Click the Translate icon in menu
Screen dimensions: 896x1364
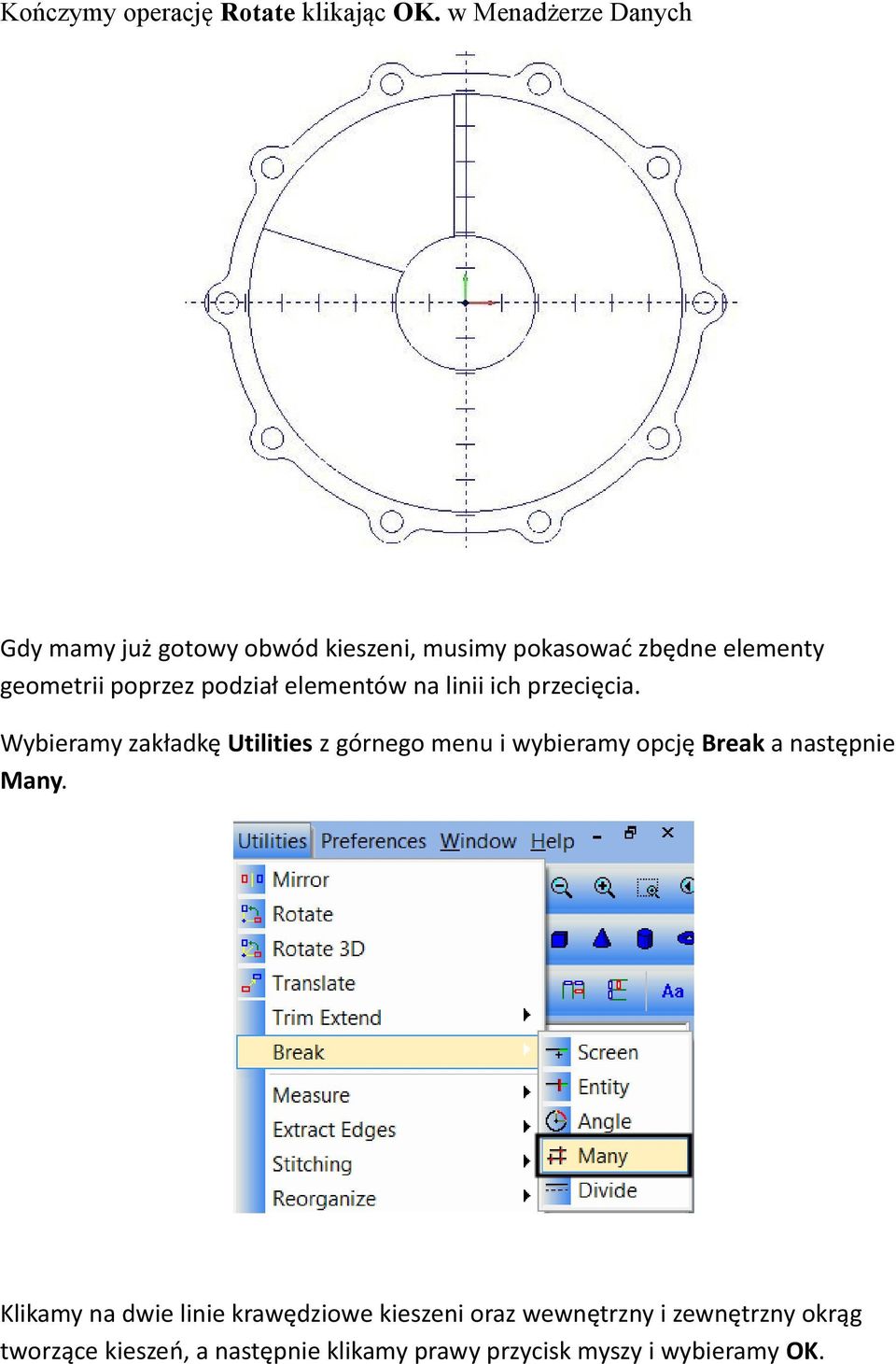click(252, 983)
